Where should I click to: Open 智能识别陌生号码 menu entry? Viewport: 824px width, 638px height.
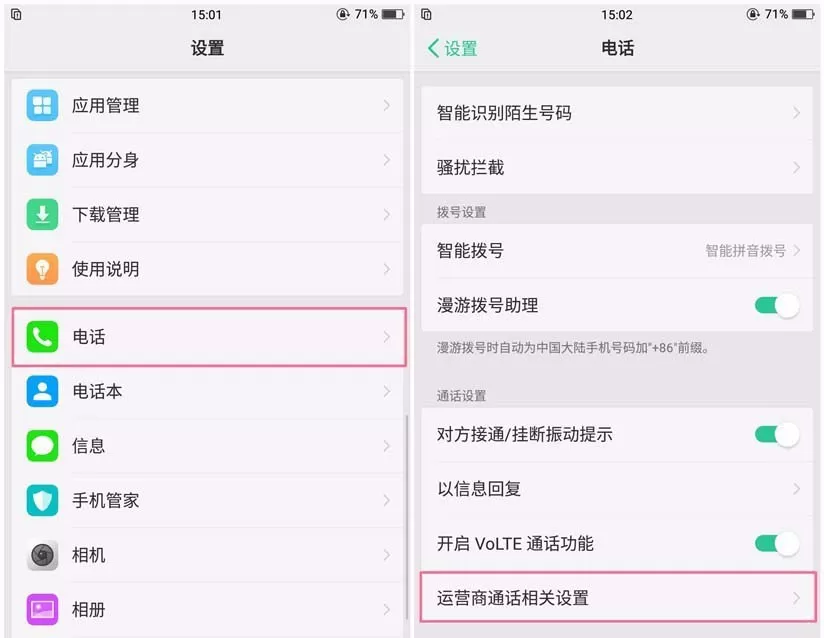pos(617,113)
